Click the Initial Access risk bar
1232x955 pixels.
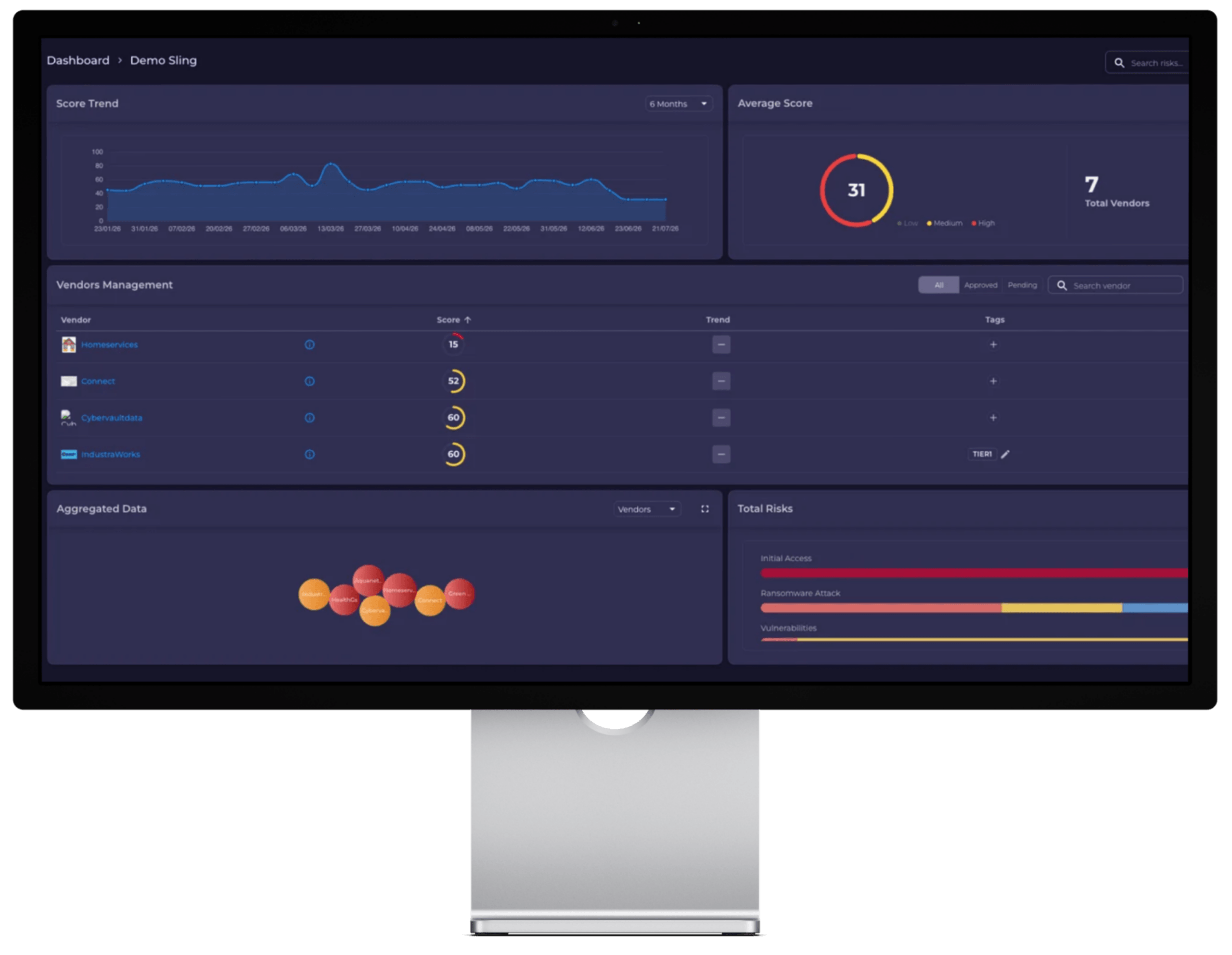point(974,573)
